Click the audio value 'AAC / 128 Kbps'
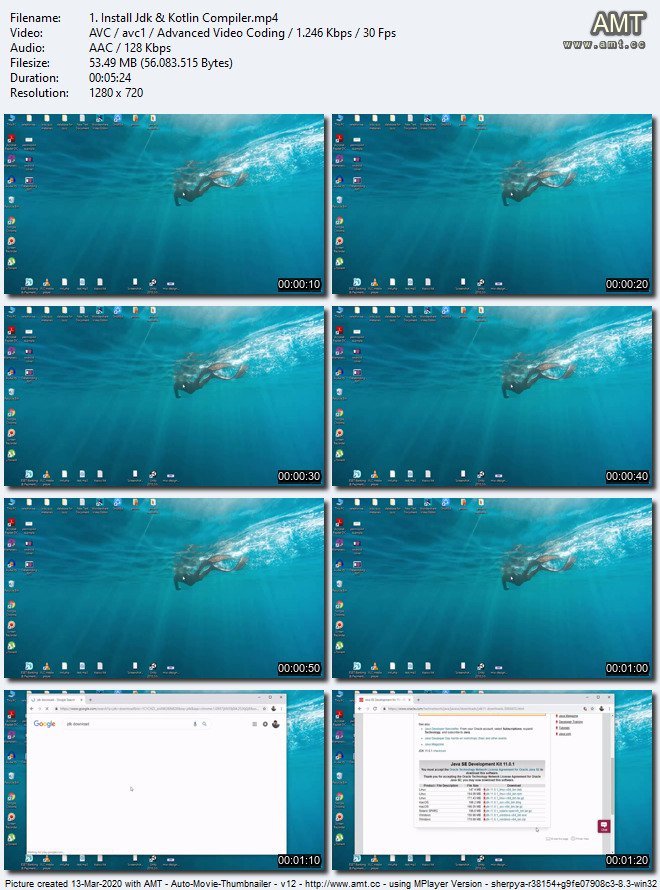The height and width of the screenshot is (890, 660). click(x=130, y=48)
